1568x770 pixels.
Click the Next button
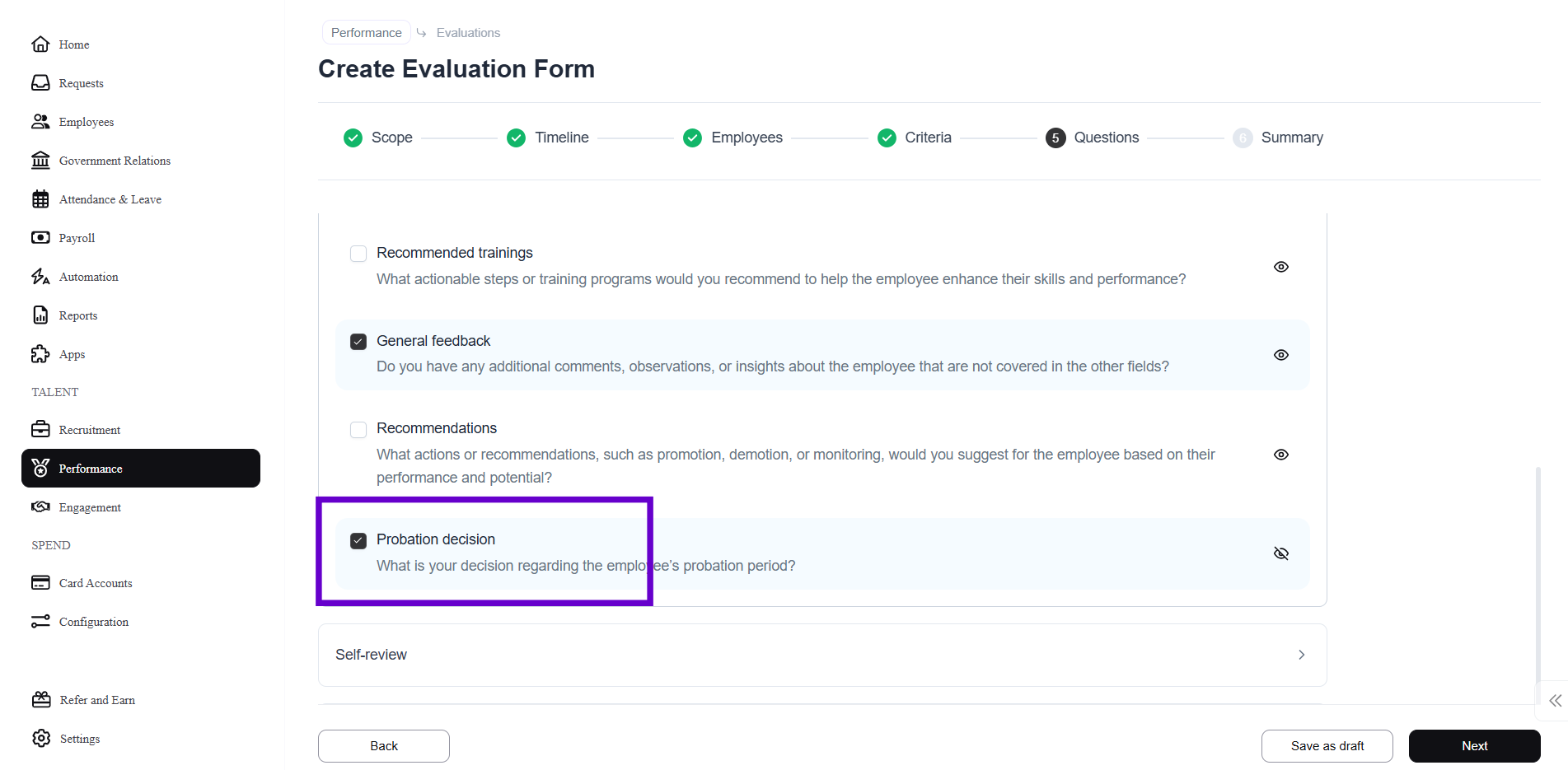(x=1474, y=746)
